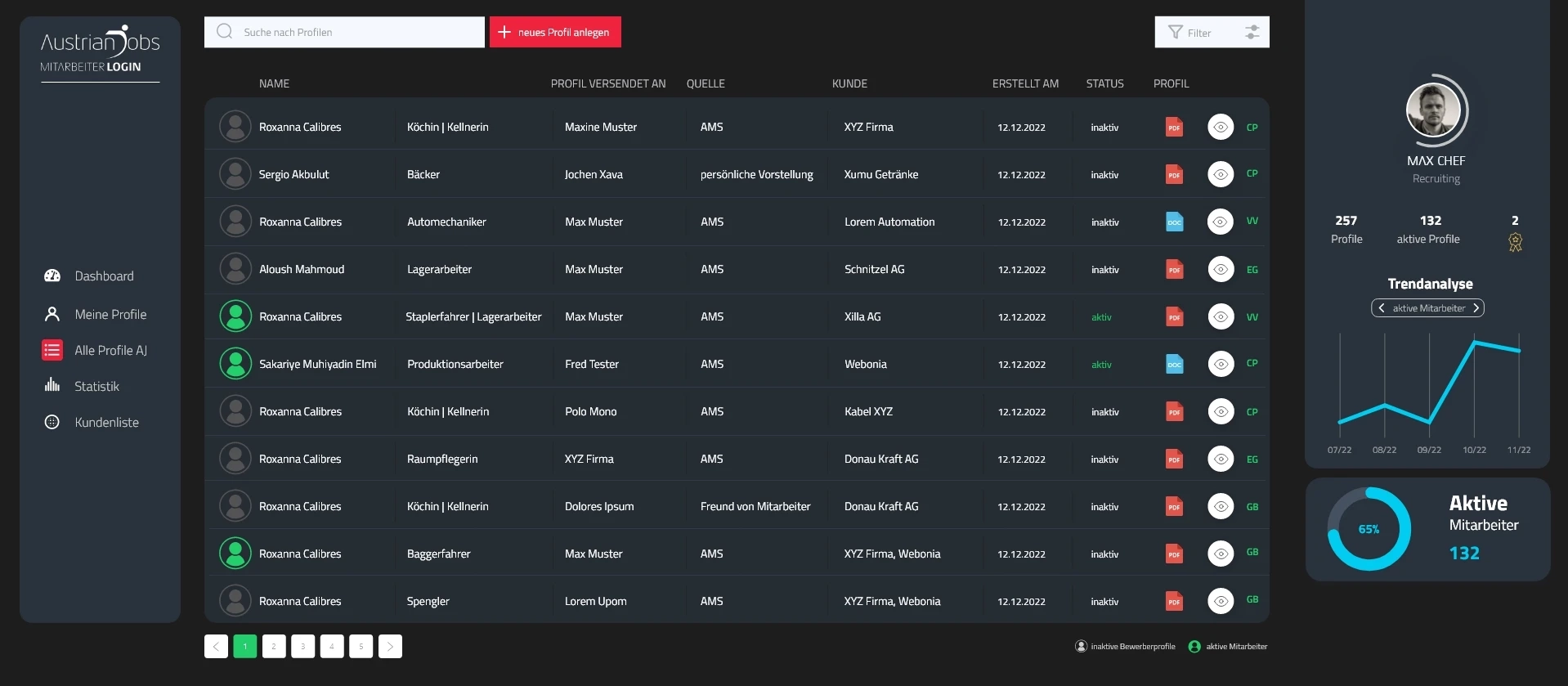Toggle eye view for Spengler row

[1221, 601]
